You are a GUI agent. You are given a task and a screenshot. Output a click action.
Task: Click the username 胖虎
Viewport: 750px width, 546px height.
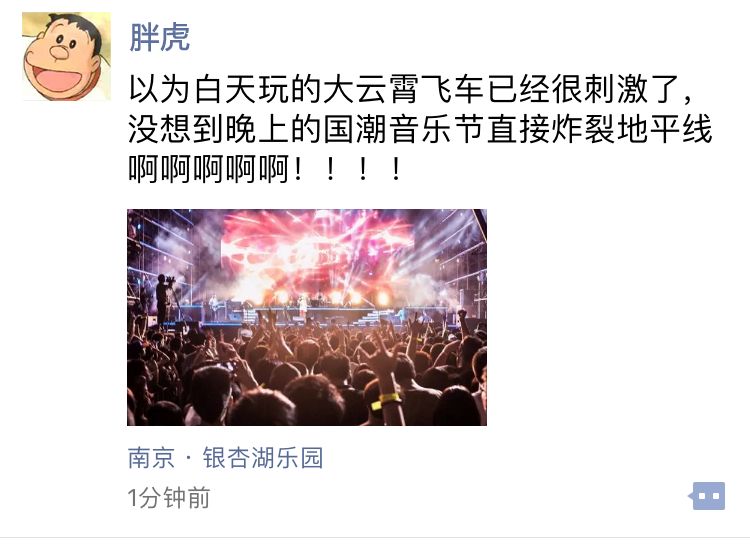coord(160,37)
